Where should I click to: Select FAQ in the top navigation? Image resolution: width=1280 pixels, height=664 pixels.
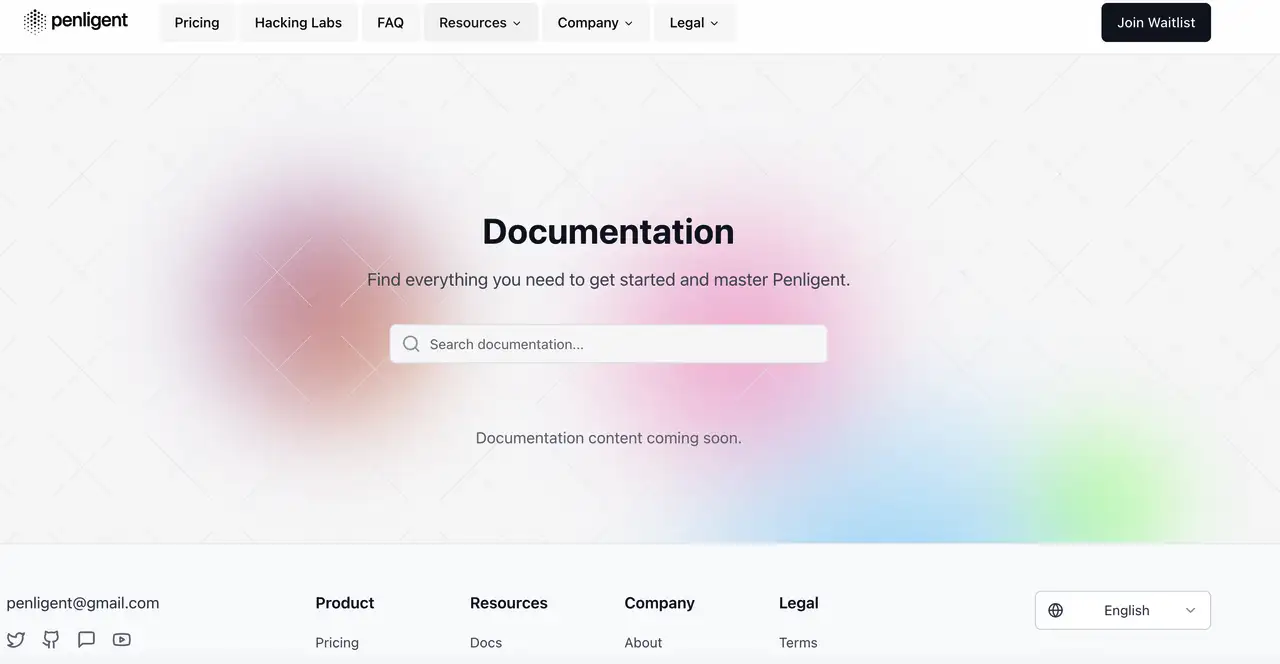tap(390, 23)
